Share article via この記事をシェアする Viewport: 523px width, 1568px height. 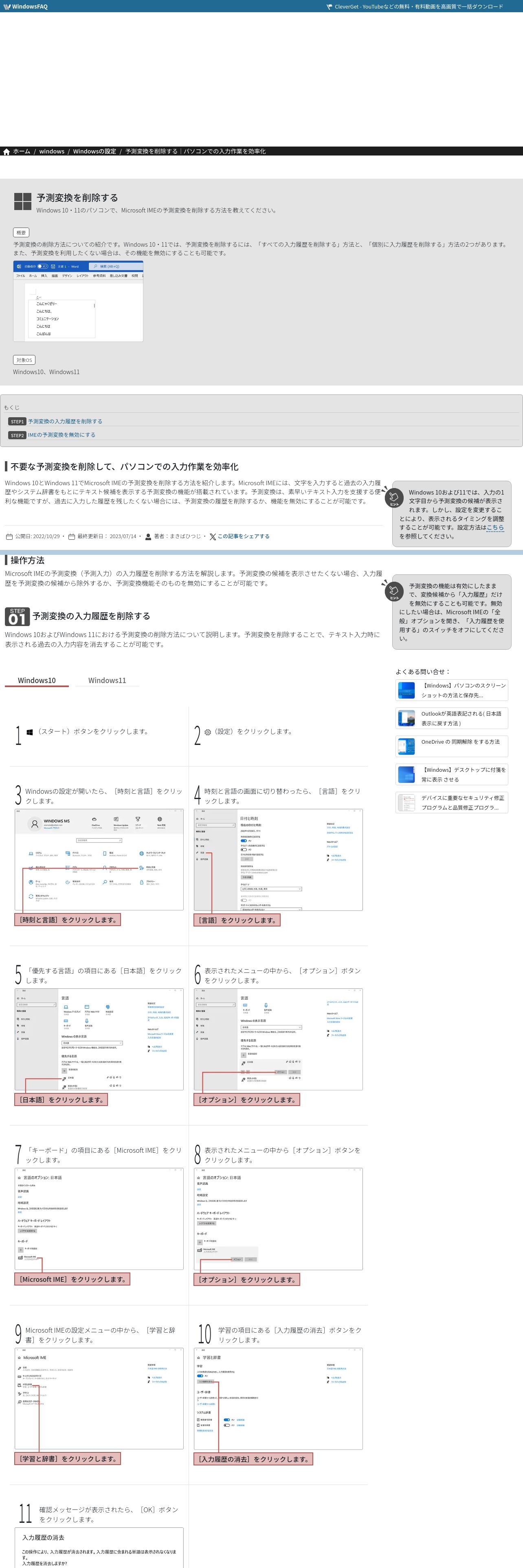pyautogui.click(x=244, y=537)
